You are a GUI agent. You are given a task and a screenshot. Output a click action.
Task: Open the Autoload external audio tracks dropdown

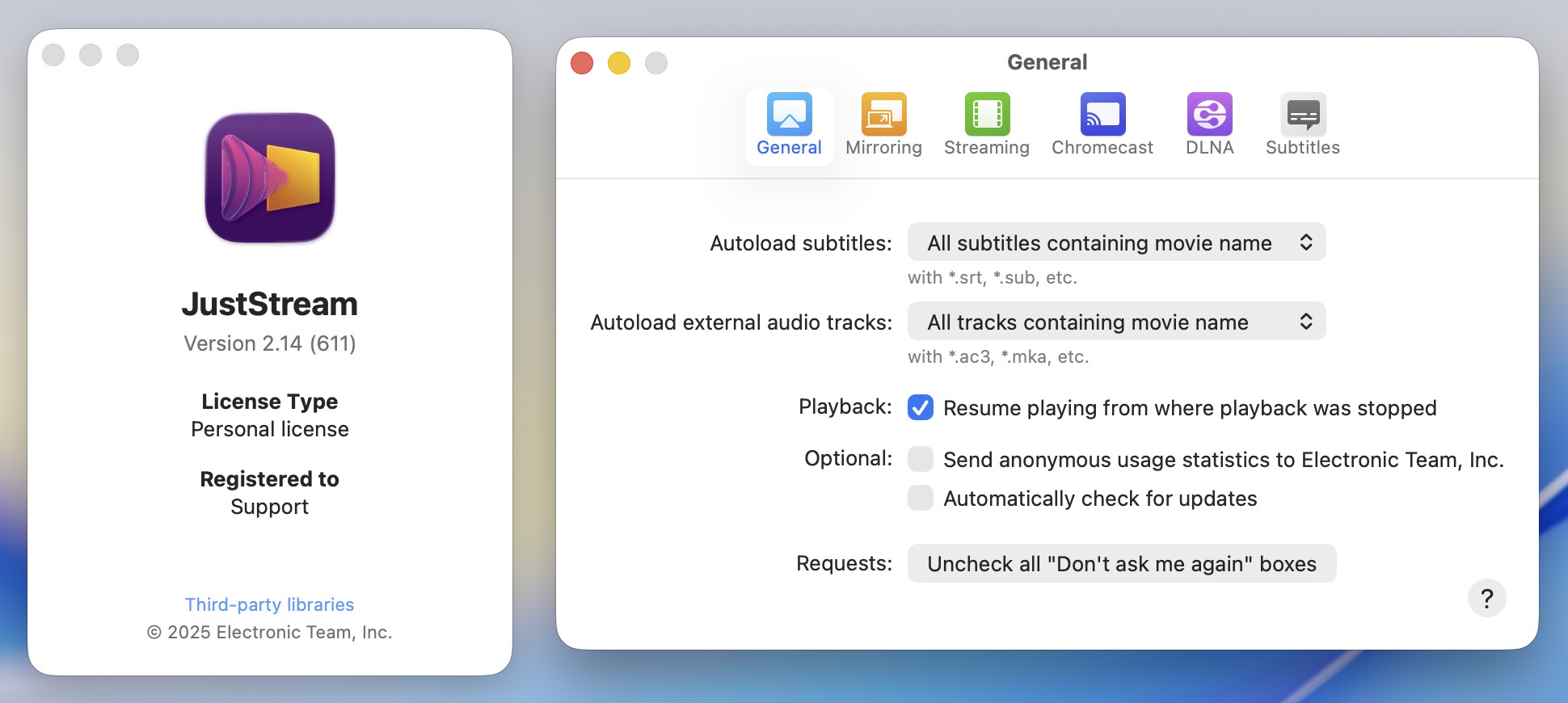(x=1116, y=322)
